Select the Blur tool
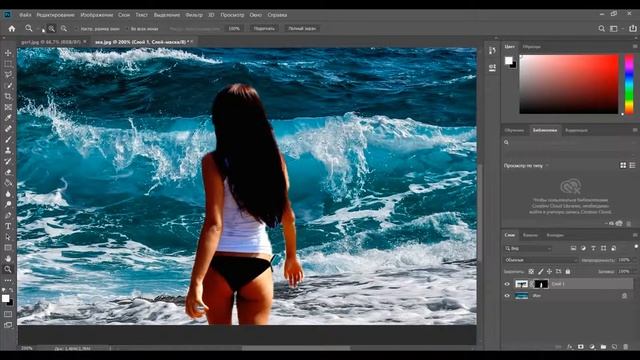This screenshot has width=640, height=360. (x=8, y=193)
